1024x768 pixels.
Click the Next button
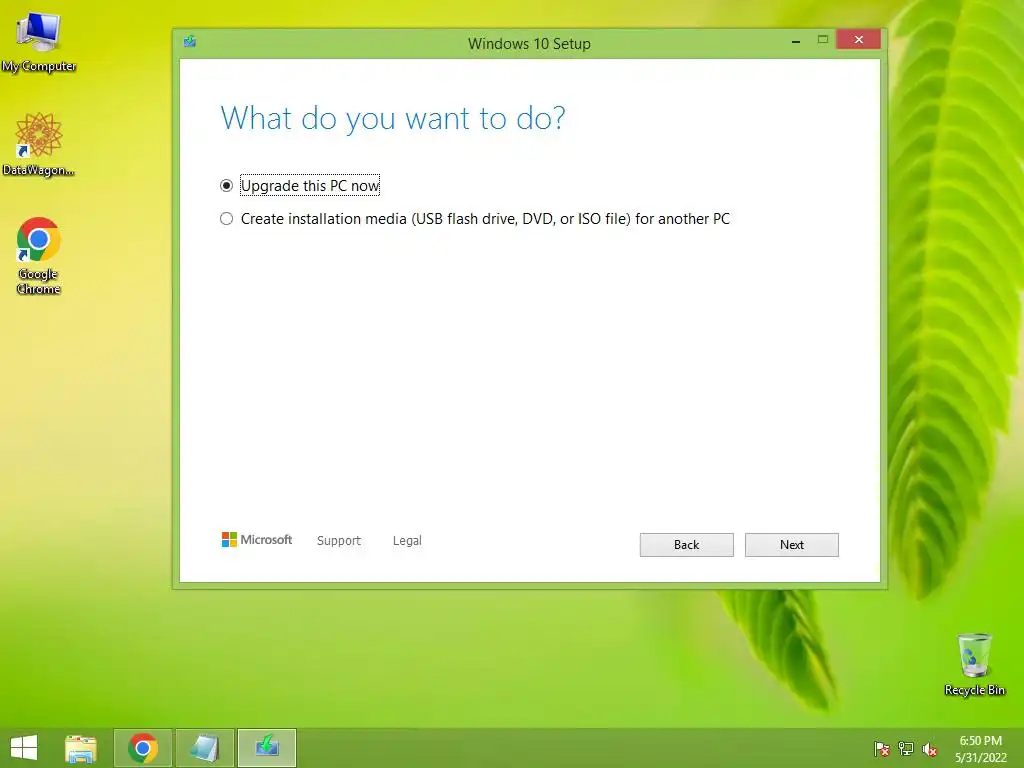pos(792,545)
